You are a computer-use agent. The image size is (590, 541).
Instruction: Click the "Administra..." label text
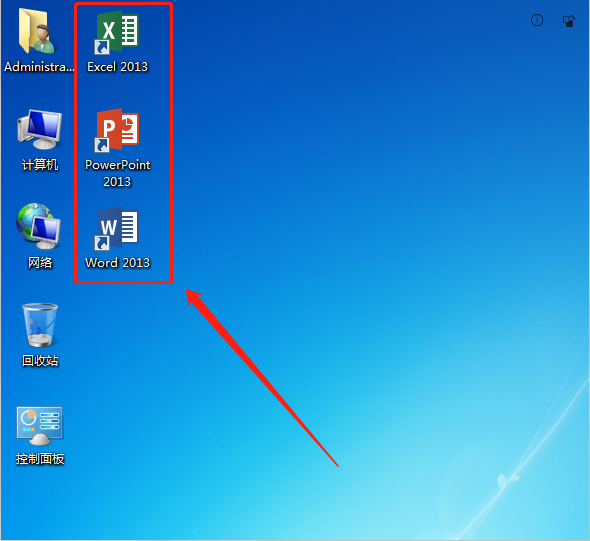(x=39, y=67)
